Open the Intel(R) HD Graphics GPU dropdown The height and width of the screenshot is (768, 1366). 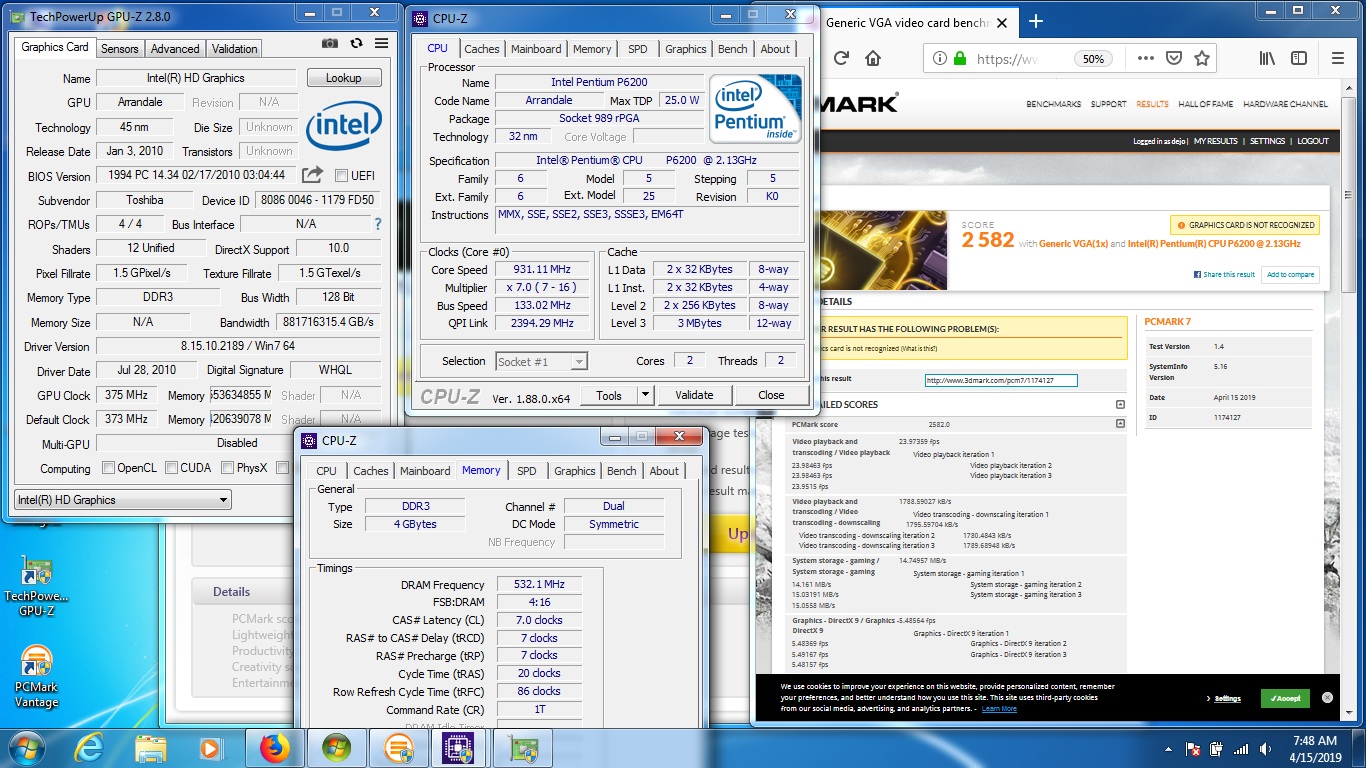[122, 500]
